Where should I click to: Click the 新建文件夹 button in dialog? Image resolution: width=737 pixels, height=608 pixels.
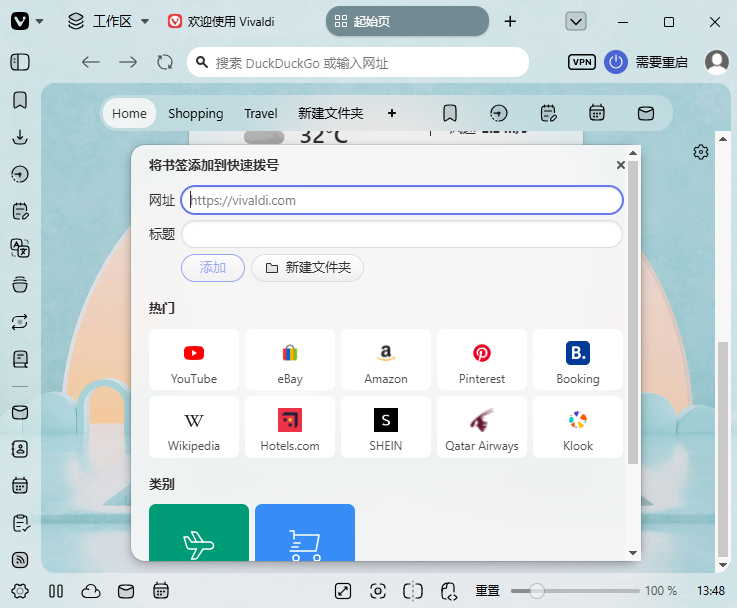point(307,268)
